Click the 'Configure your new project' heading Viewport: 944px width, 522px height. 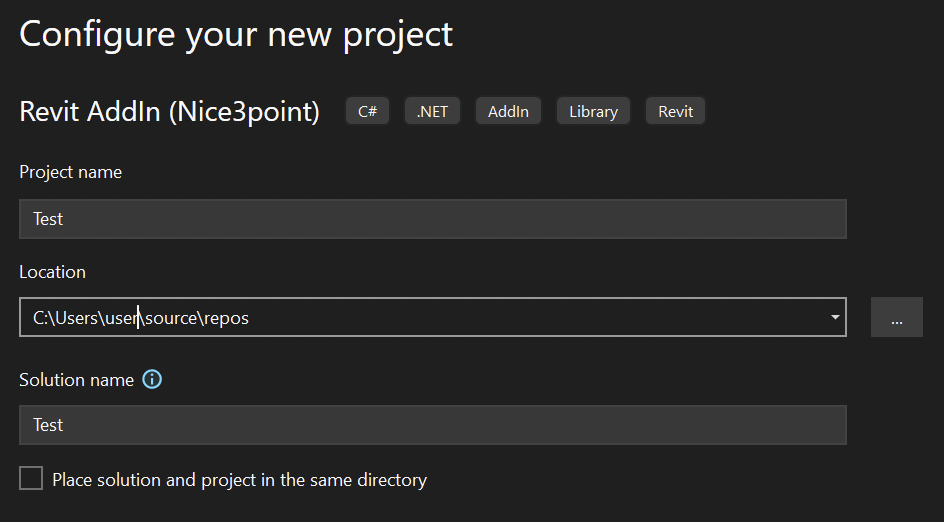[x=236, y=34]
